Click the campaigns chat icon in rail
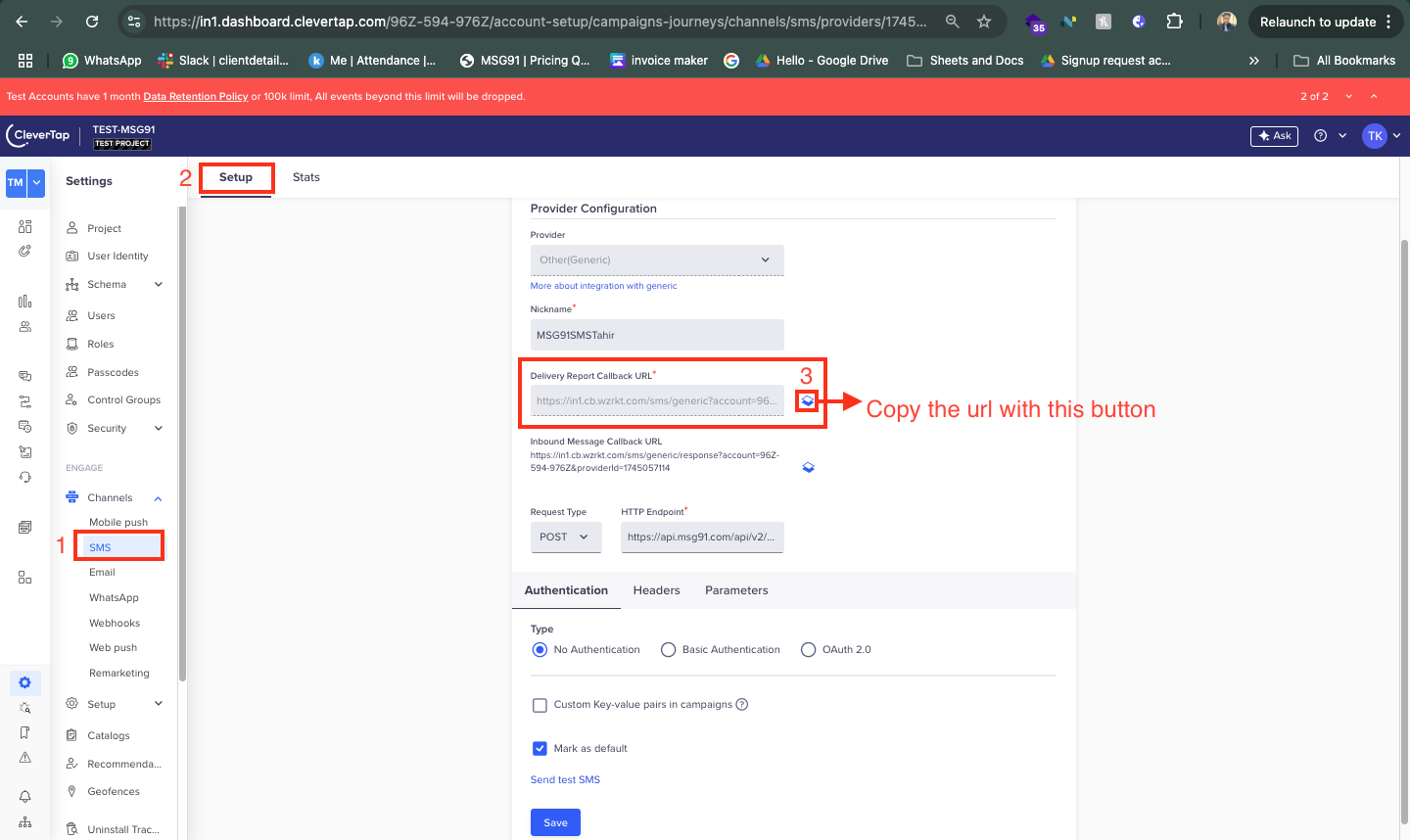 (25, 376)
